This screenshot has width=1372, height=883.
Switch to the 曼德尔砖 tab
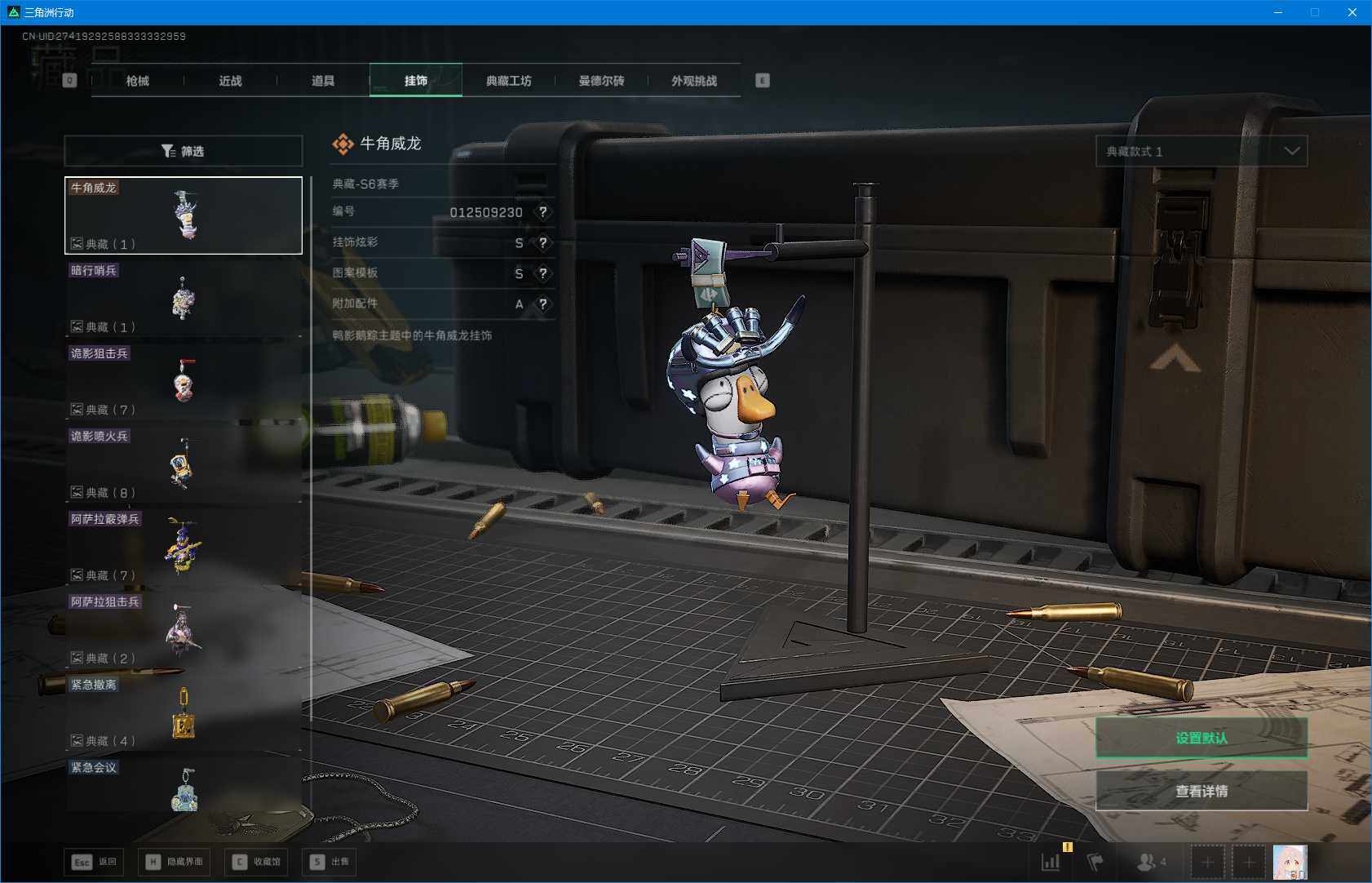point(602,81)
